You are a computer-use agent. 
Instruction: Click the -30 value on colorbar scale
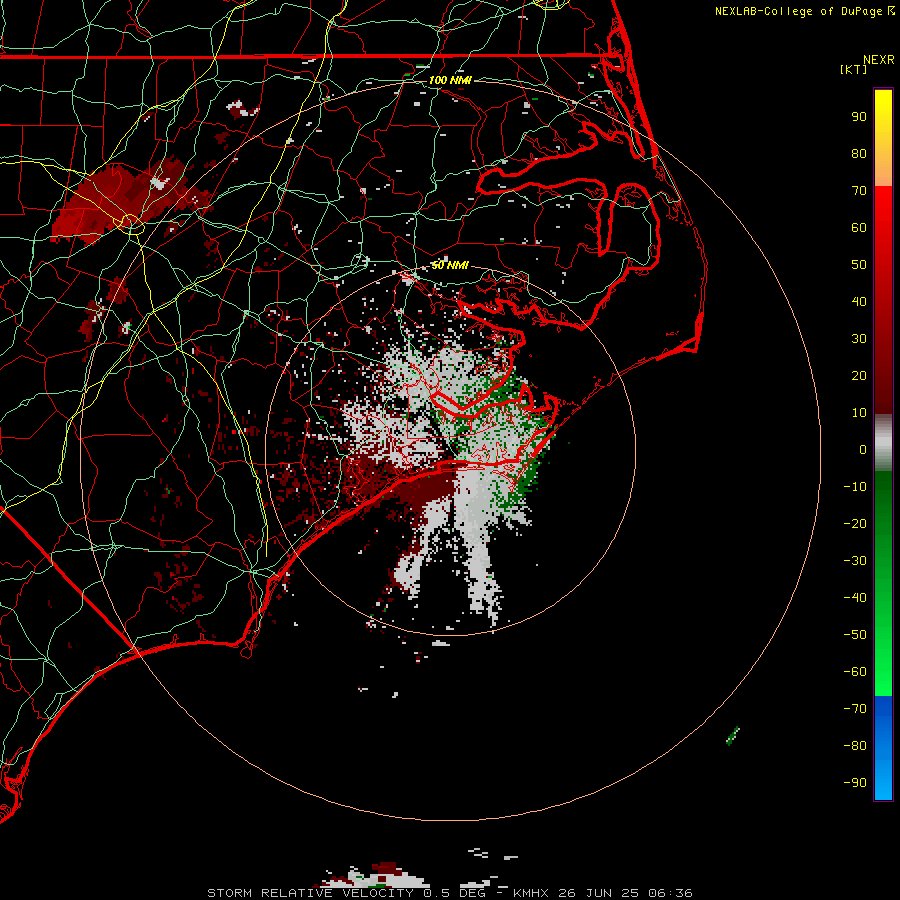pyautogui.click(x=855, y=561)
